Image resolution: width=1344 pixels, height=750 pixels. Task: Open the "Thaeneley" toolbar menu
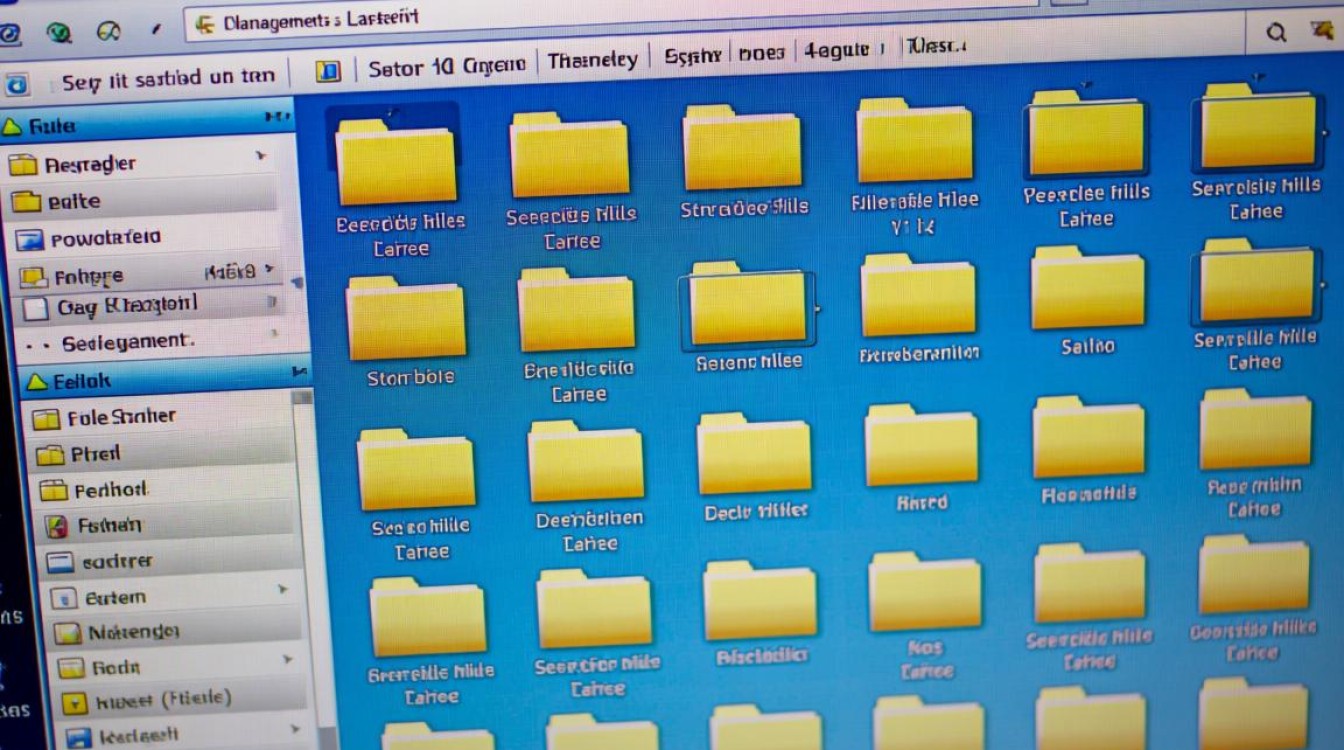click(x=592, y=61)
